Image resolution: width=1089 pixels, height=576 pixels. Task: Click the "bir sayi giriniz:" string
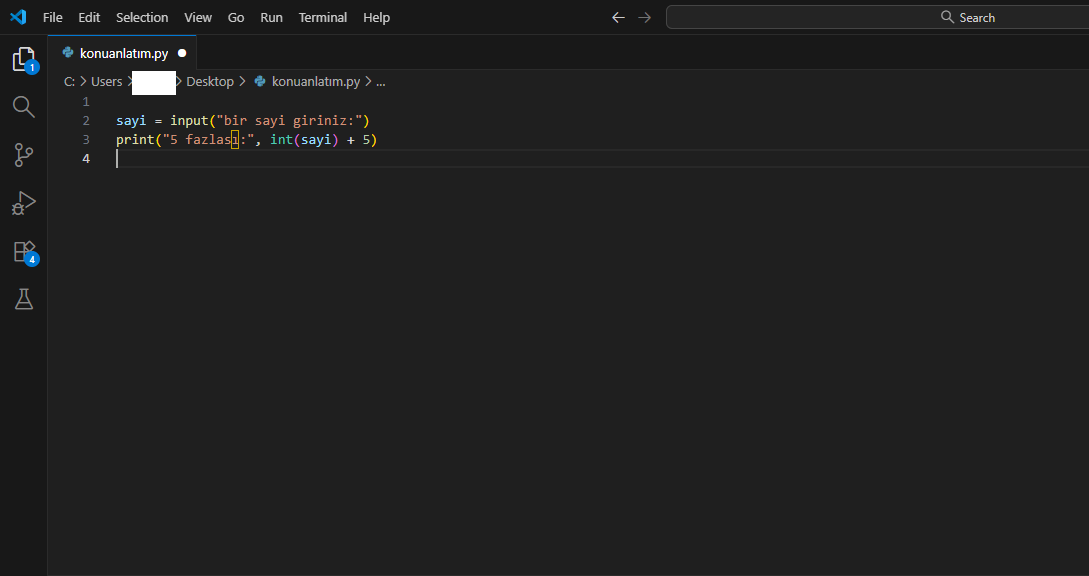289,120
